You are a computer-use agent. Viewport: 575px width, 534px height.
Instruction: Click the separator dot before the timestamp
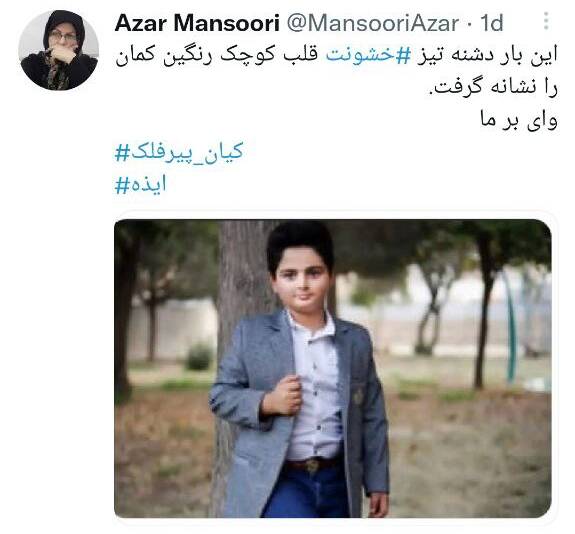[470, 24]
